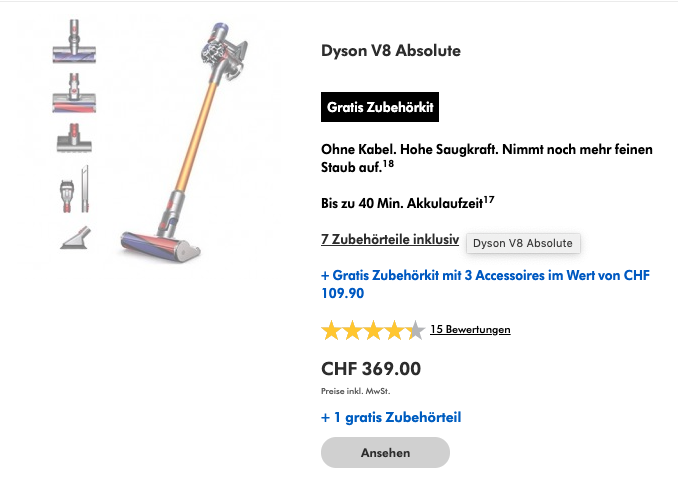The height and width of the screenshot is (490, 678).
Task: Select the triangular docking accessory thumbnail
Action: pos(74,237)
